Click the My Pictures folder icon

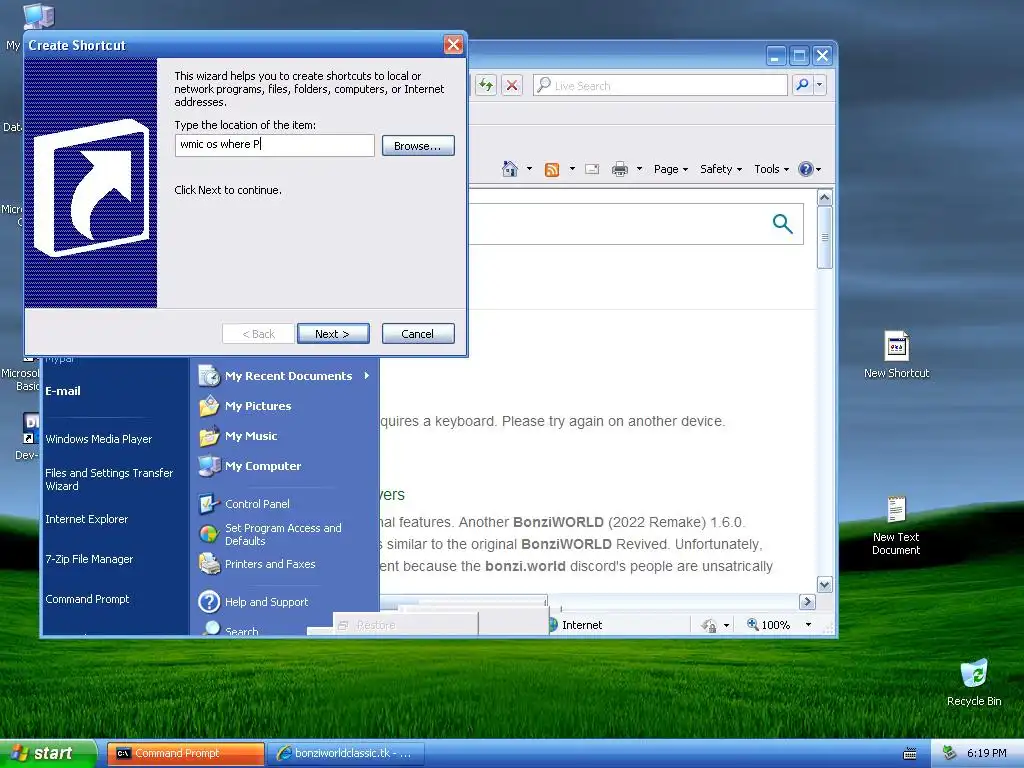pos(209,406)
